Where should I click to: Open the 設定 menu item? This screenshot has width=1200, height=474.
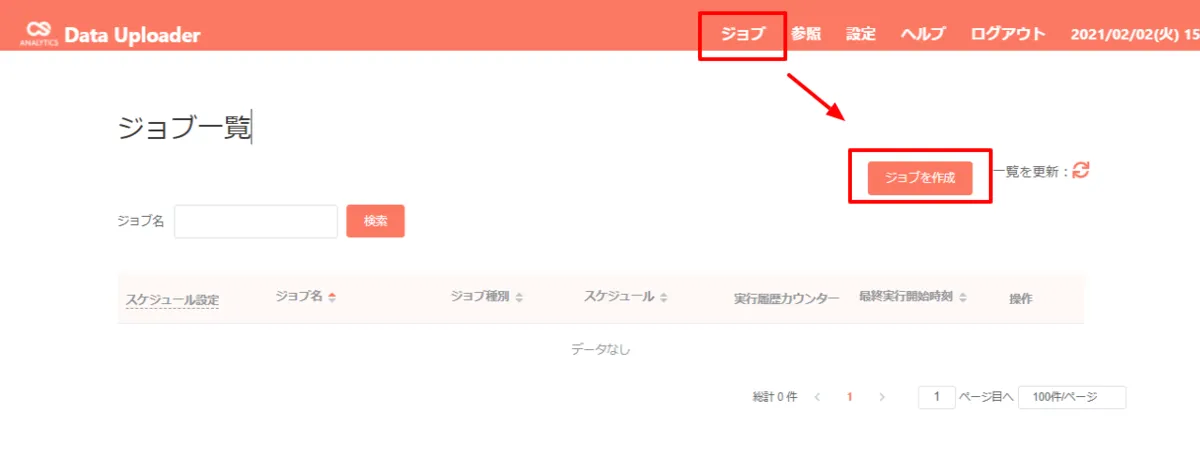[861, 34]
